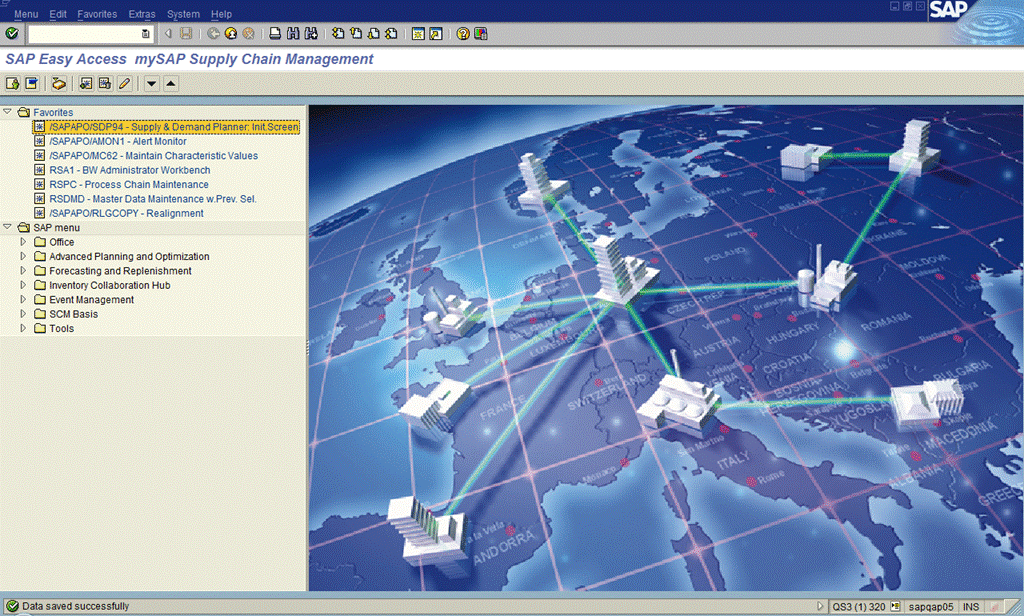Click the Next Page icon
The image size is (1024, 616).
[374, 33]
